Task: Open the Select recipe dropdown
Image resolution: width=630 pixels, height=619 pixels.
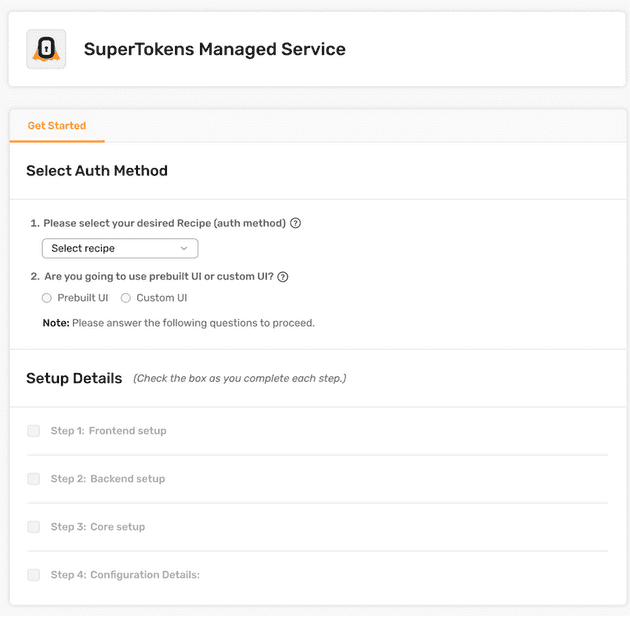Action: pos(119,249)
